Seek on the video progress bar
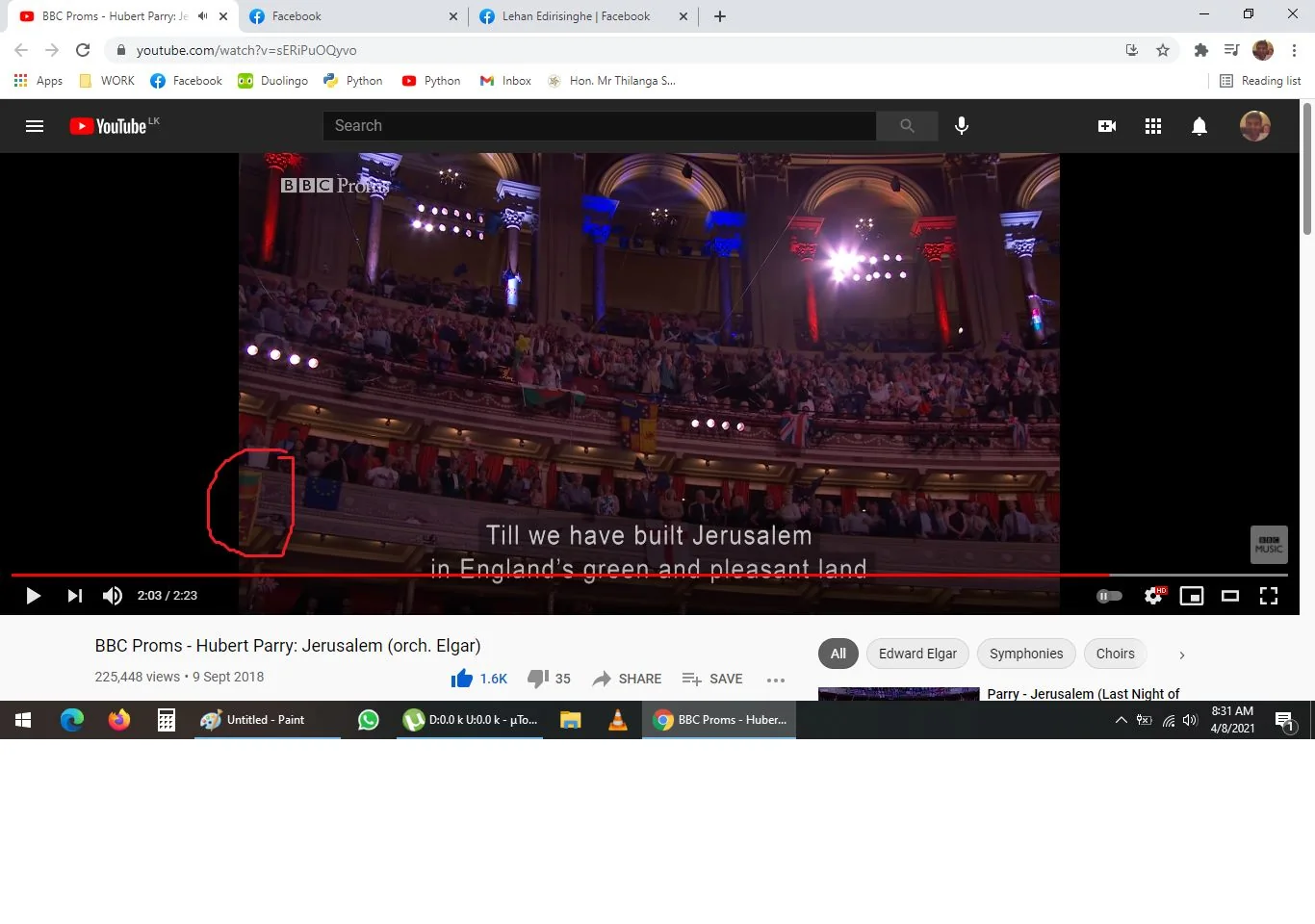 pyautogui.click(x=649, y=575)
